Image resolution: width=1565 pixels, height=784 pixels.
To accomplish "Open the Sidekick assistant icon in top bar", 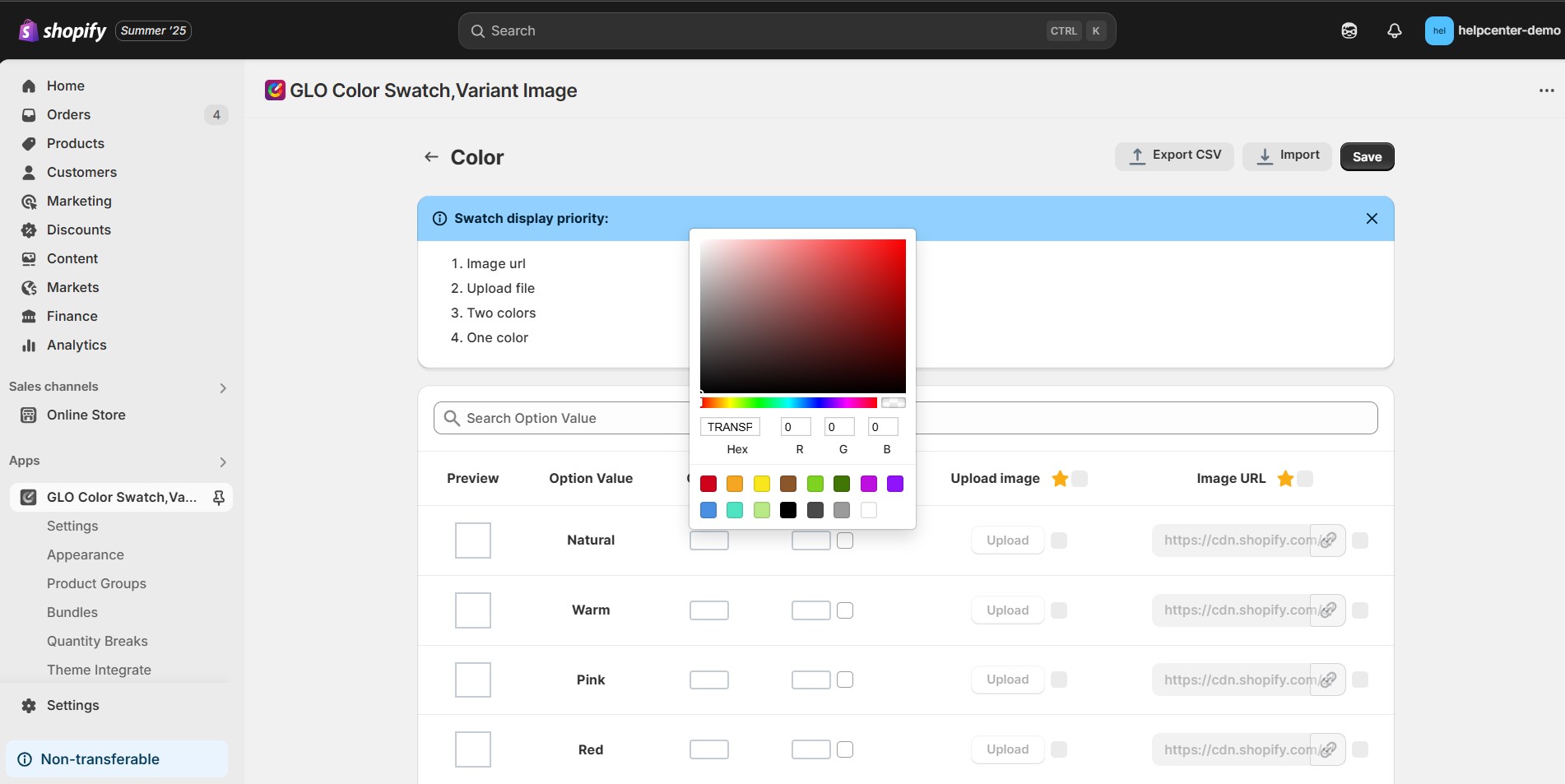I will tap(1349, 31).
